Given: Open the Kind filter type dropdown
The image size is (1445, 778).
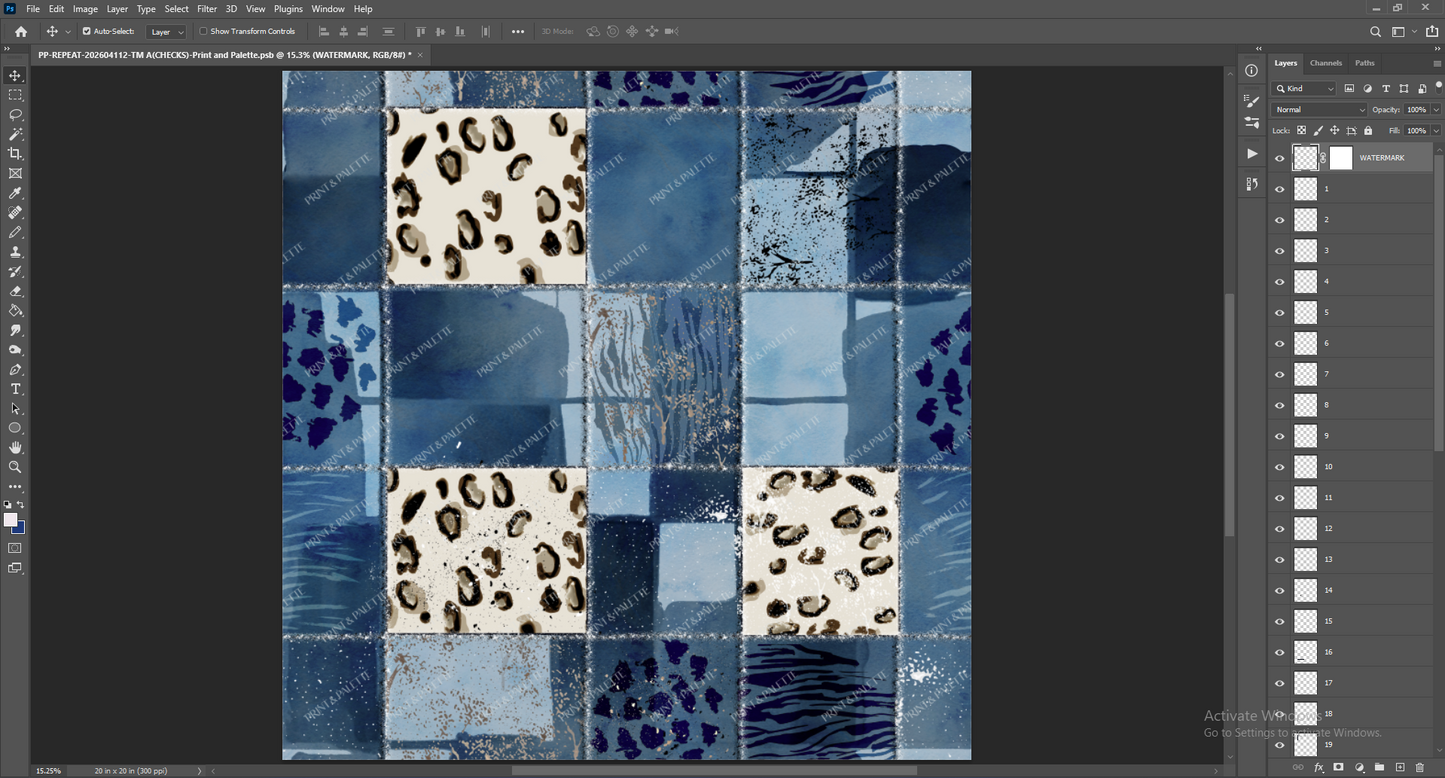Looking at the screenshot, I should [x=1305, y=89].
